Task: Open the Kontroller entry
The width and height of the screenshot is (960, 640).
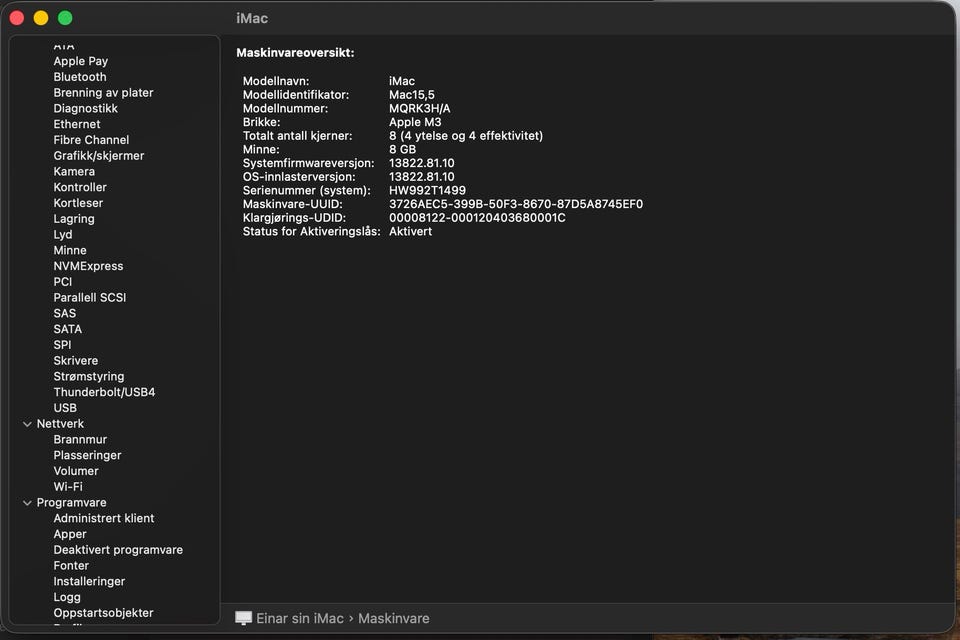Action: pos(80,187)
